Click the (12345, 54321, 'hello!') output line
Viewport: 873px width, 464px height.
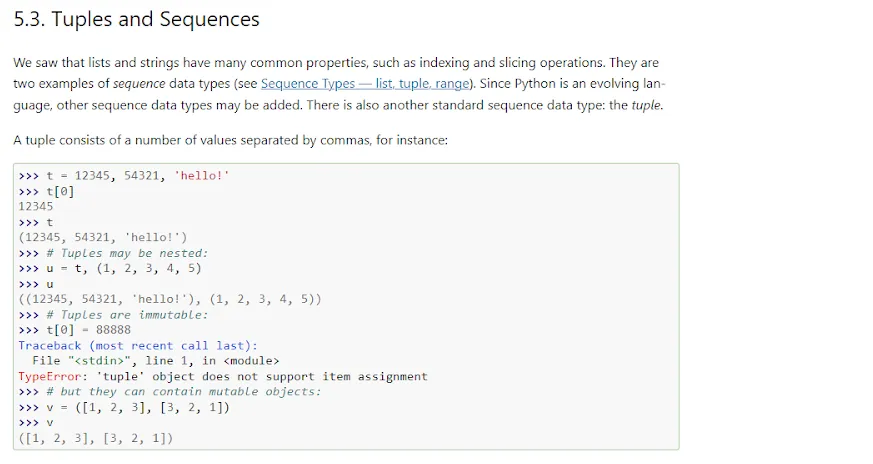pyautogui.click(x=102, y=237)
